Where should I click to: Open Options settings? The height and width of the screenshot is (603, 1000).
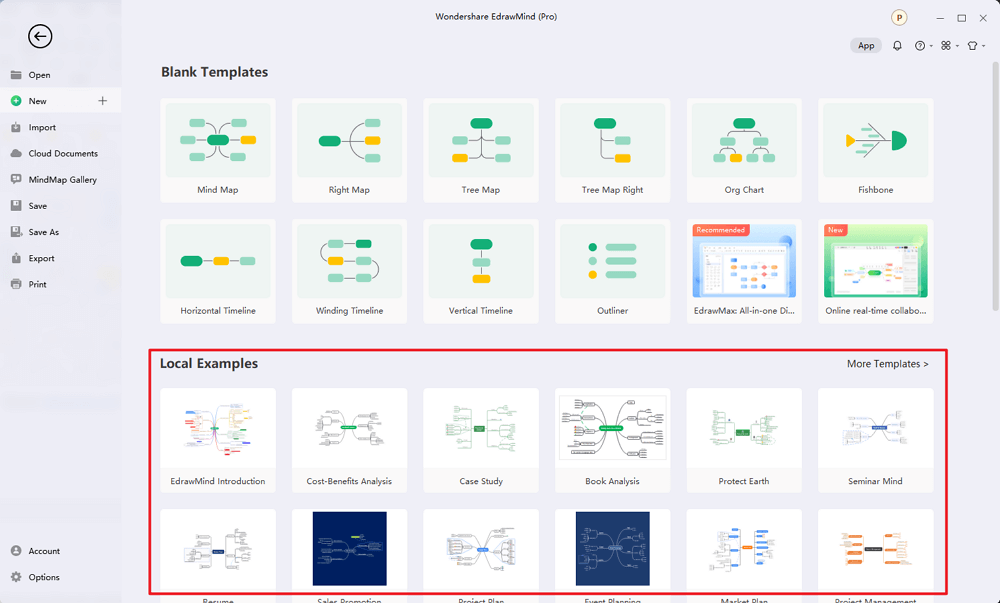pyautogui.click(x=61, y=577)
